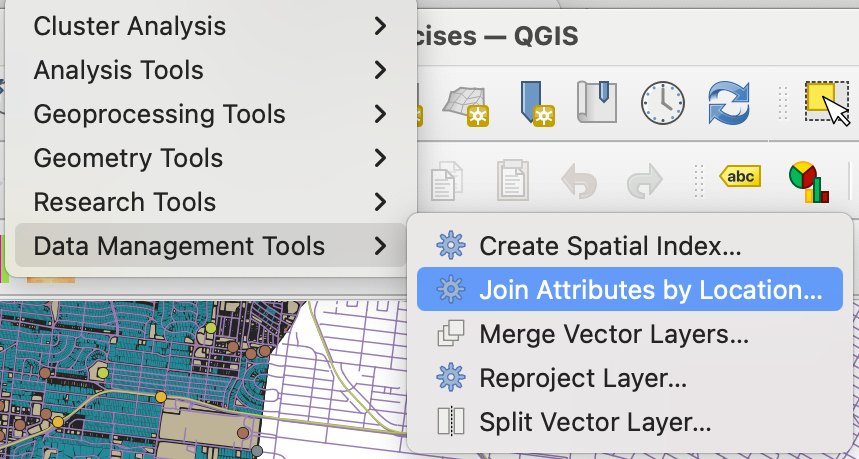Select Merge Vector Layers… from submenu
Image resolution: width=859 pixels, height=459 pixels.
pos(614,334)
